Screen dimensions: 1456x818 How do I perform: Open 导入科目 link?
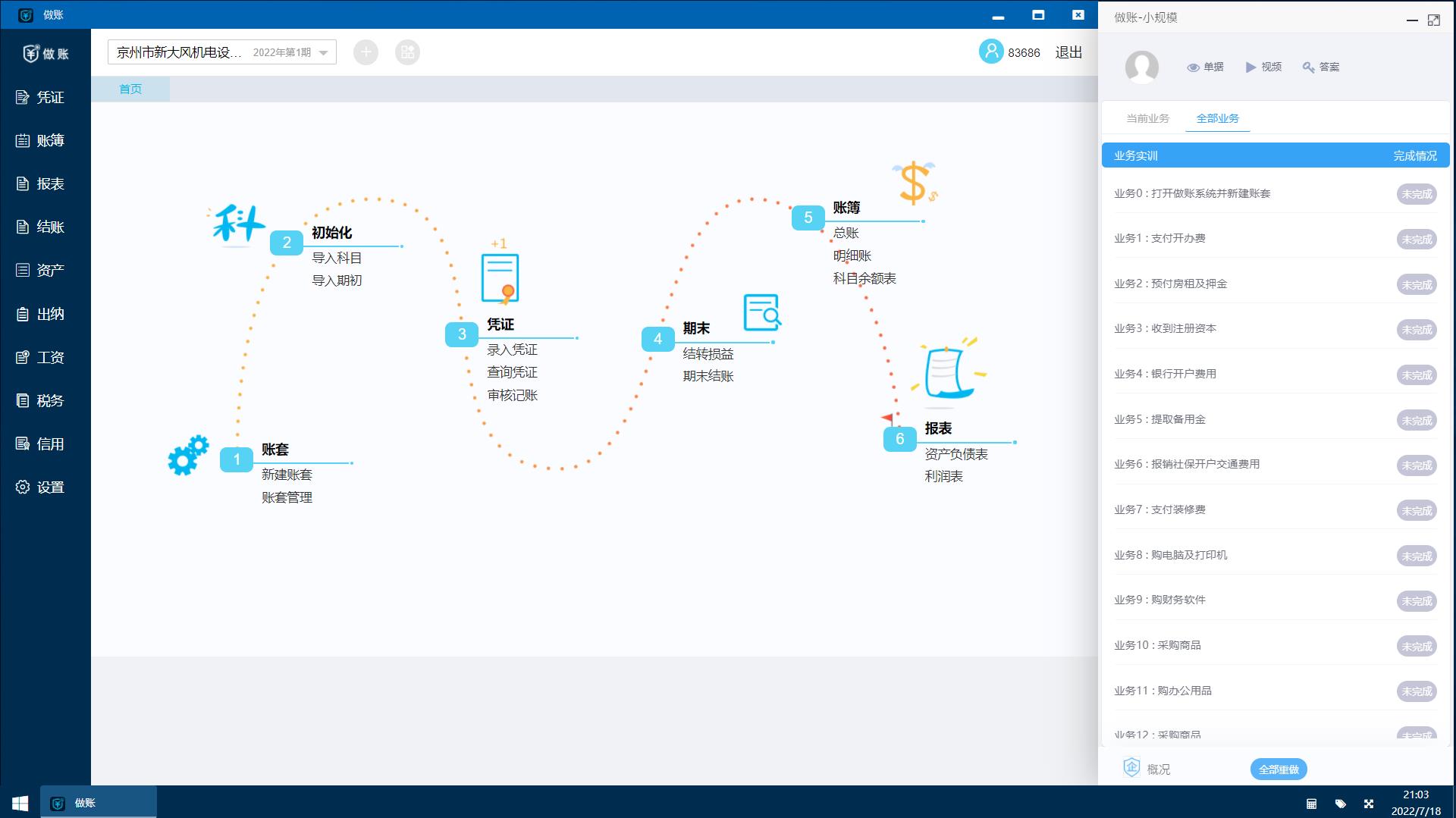pos(337,258)
